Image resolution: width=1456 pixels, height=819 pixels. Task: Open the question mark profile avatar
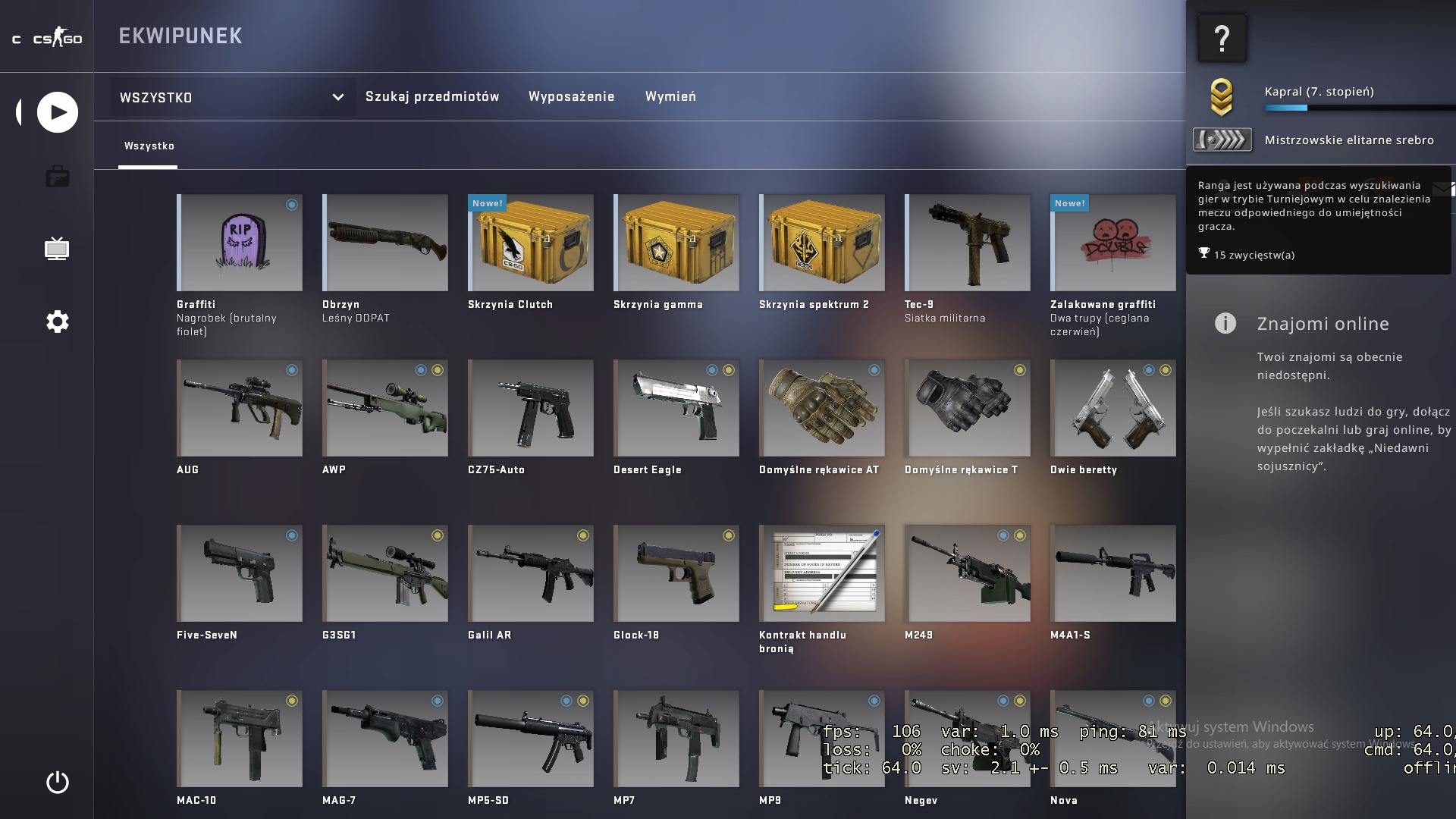1222,38
